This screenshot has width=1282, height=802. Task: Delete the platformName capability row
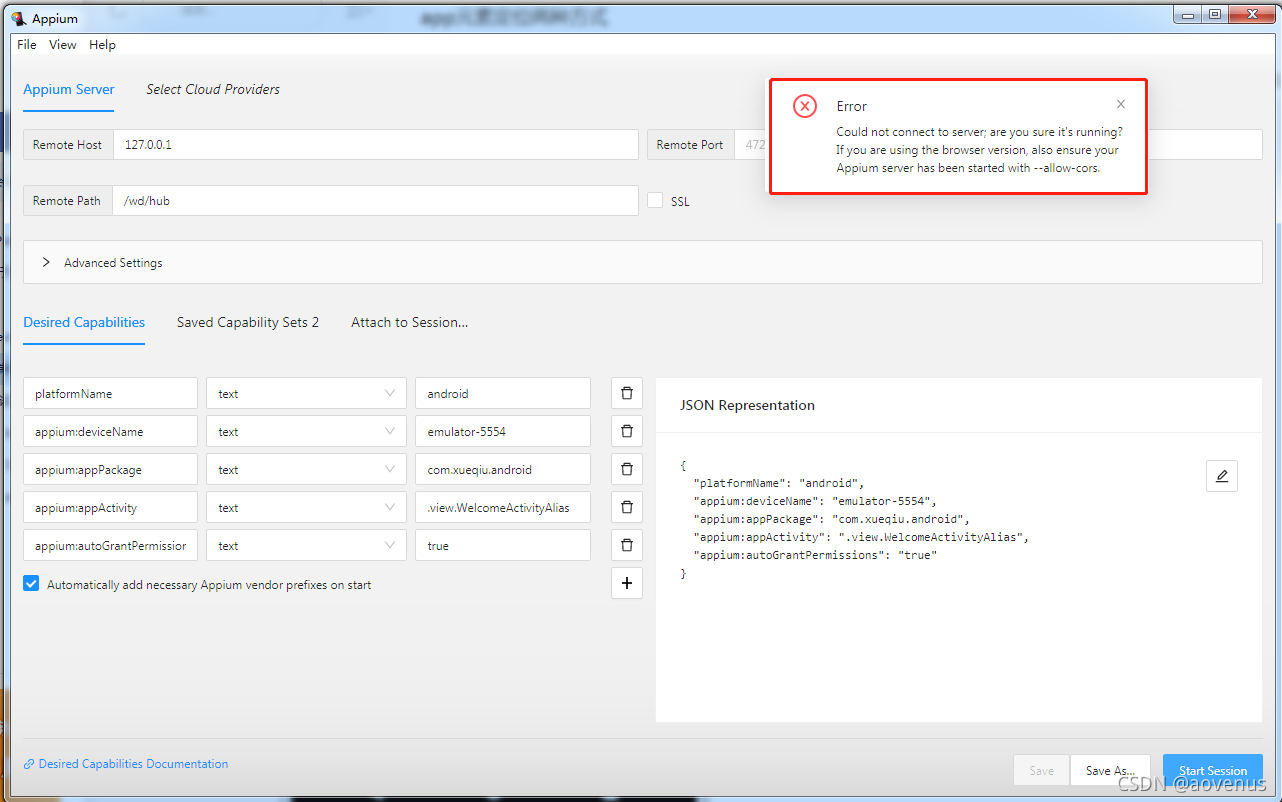point(627,393)
